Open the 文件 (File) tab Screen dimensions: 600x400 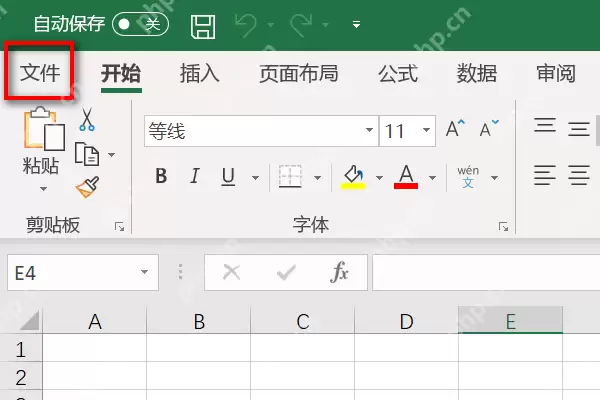tap(40, 73)
